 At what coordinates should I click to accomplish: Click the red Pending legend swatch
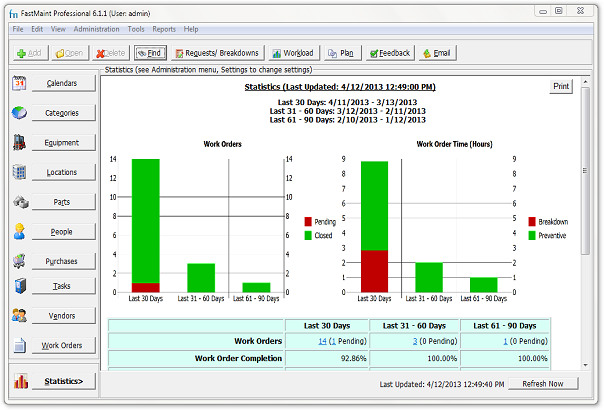coord(308,222)
